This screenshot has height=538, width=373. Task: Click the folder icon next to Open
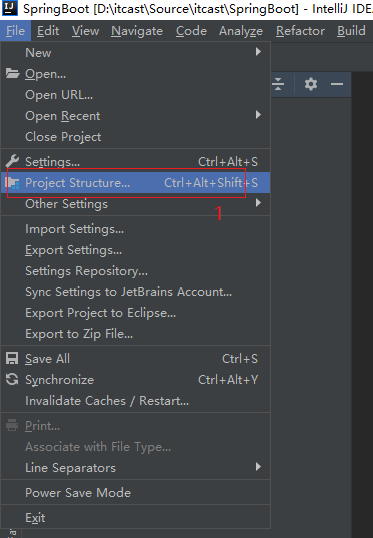click(x=12, y=73)
